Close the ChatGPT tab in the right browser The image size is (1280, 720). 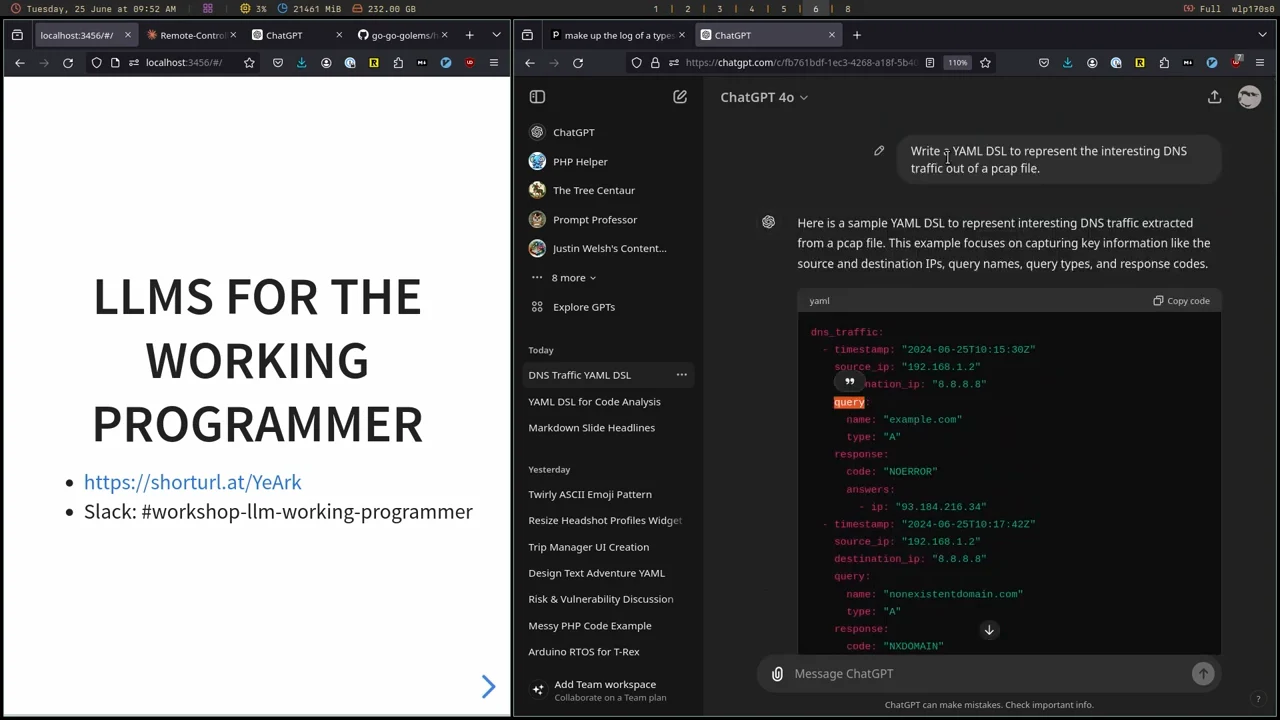[x=831, y=35]
